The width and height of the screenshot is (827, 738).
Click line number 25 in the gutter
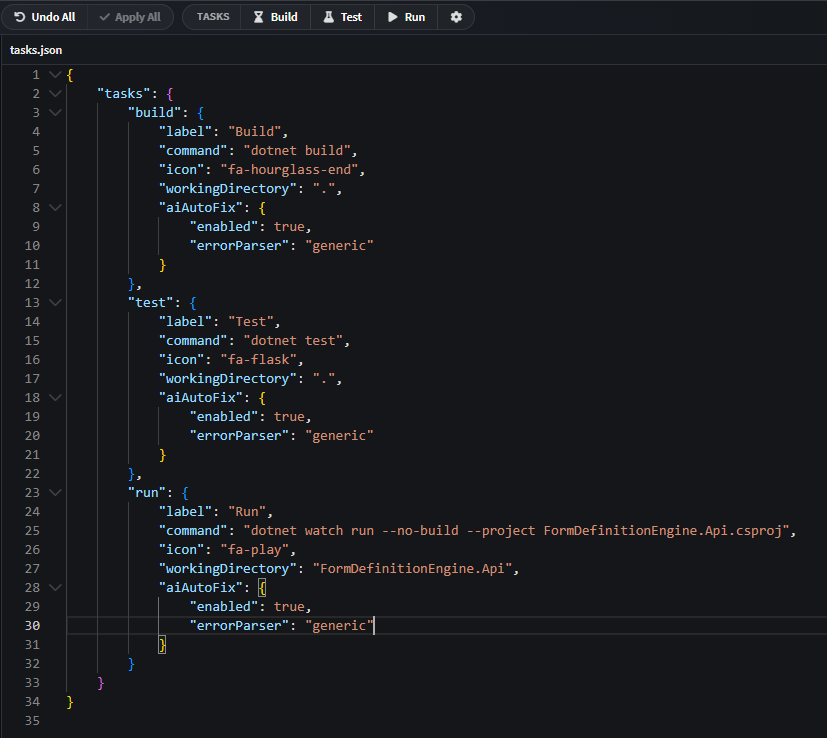pos(32,531)
